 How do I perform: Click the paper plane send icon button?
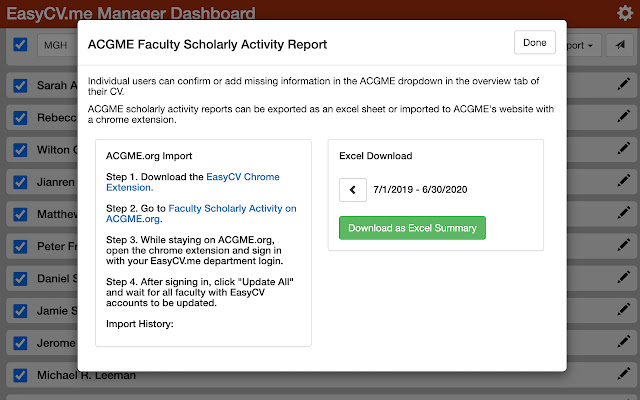[620, 45]
